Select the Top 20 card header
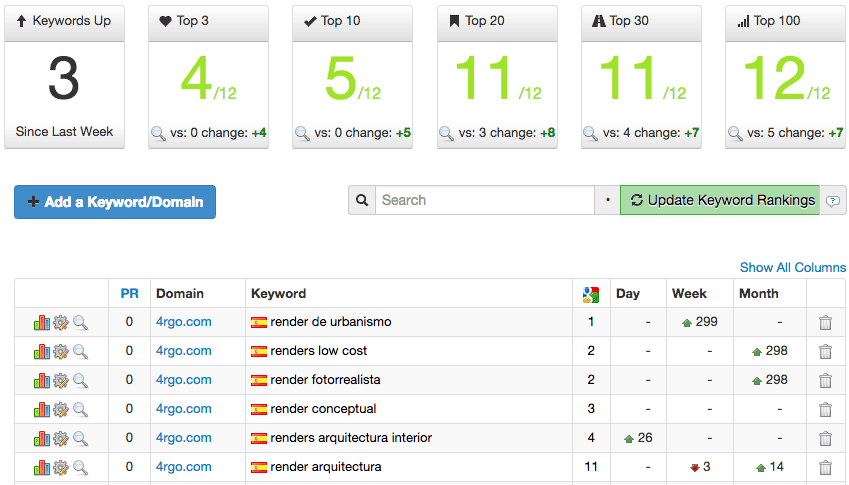This screenshot has height=485, width=849. [x=497, y=23]
